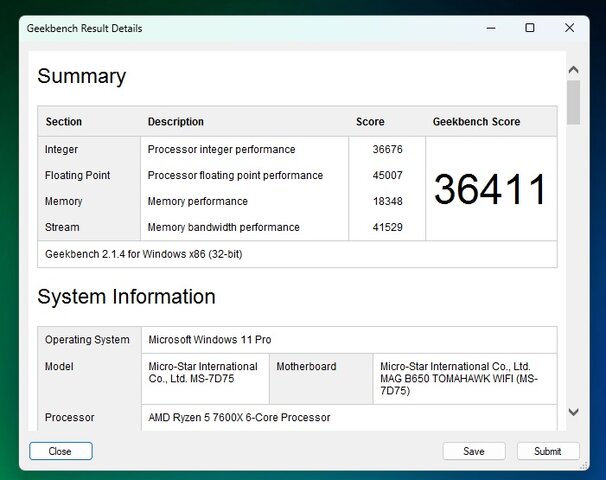Select the Description column header
Screen dimensions: 606x480
[176, 122]
